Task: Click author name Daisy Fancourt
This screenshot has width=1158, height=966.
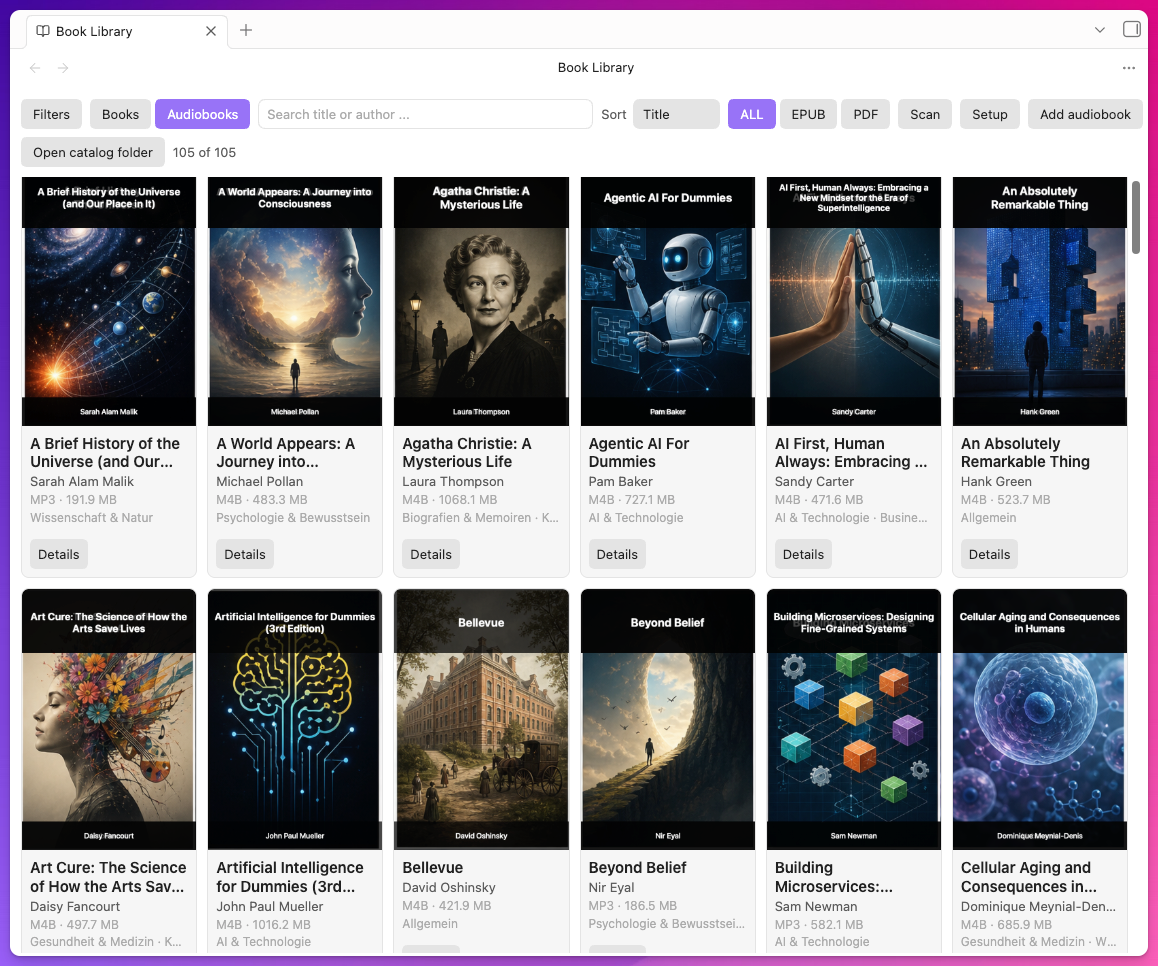Action: point(75,906)
